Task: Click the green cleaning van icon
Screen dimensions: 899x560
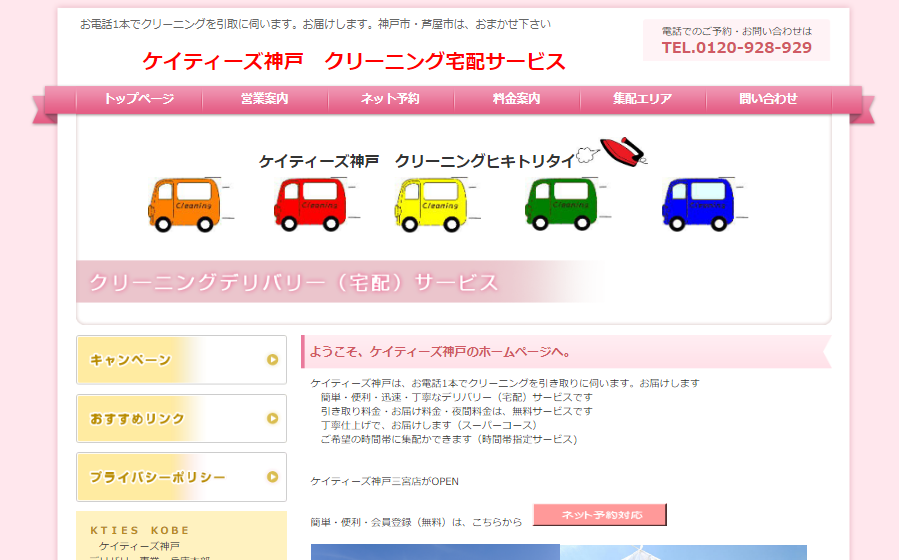Action: (x=561, y=204)
